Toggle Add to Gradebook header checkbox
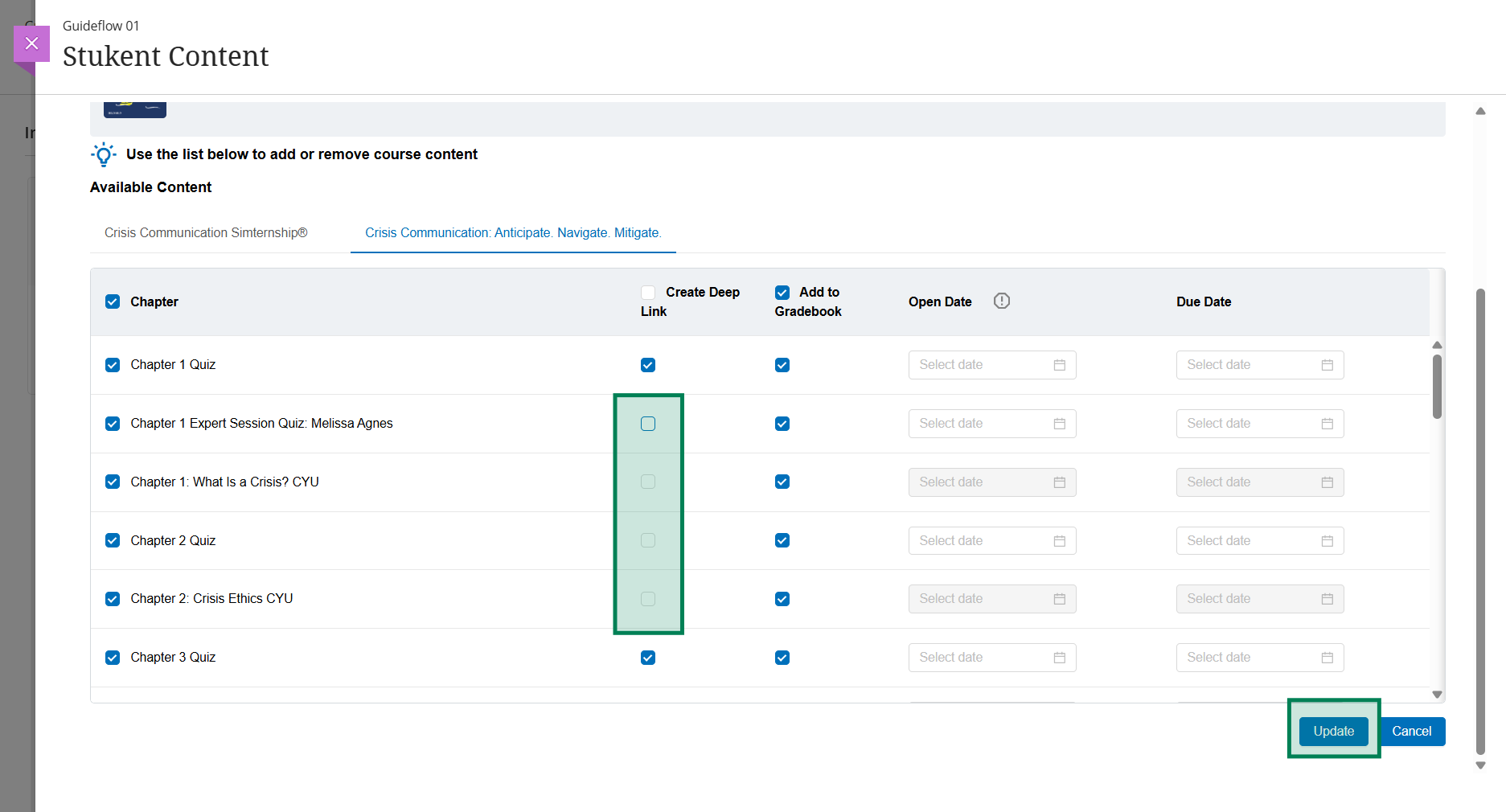The height and width of the screenshot is (812, 1506). [782, 293]
